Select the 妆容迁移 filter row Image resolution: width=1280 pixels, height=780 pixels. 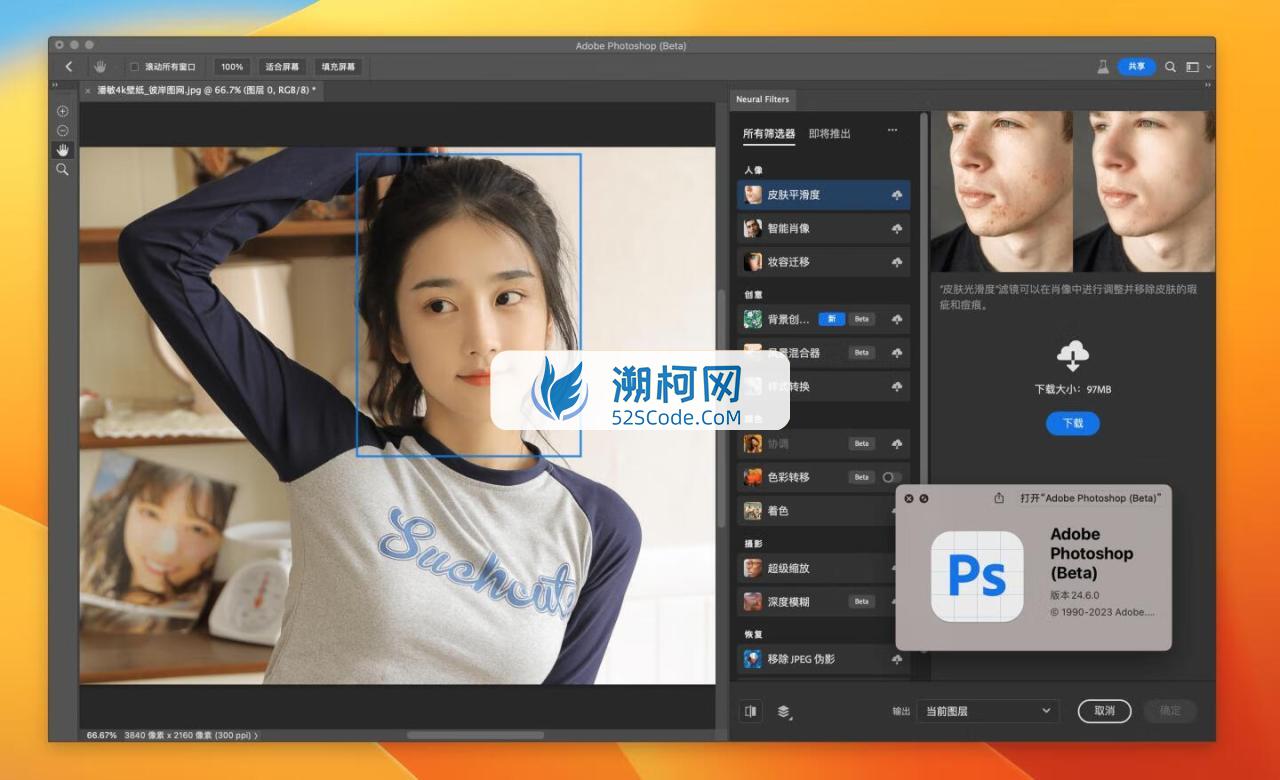(x=823, y=262)
